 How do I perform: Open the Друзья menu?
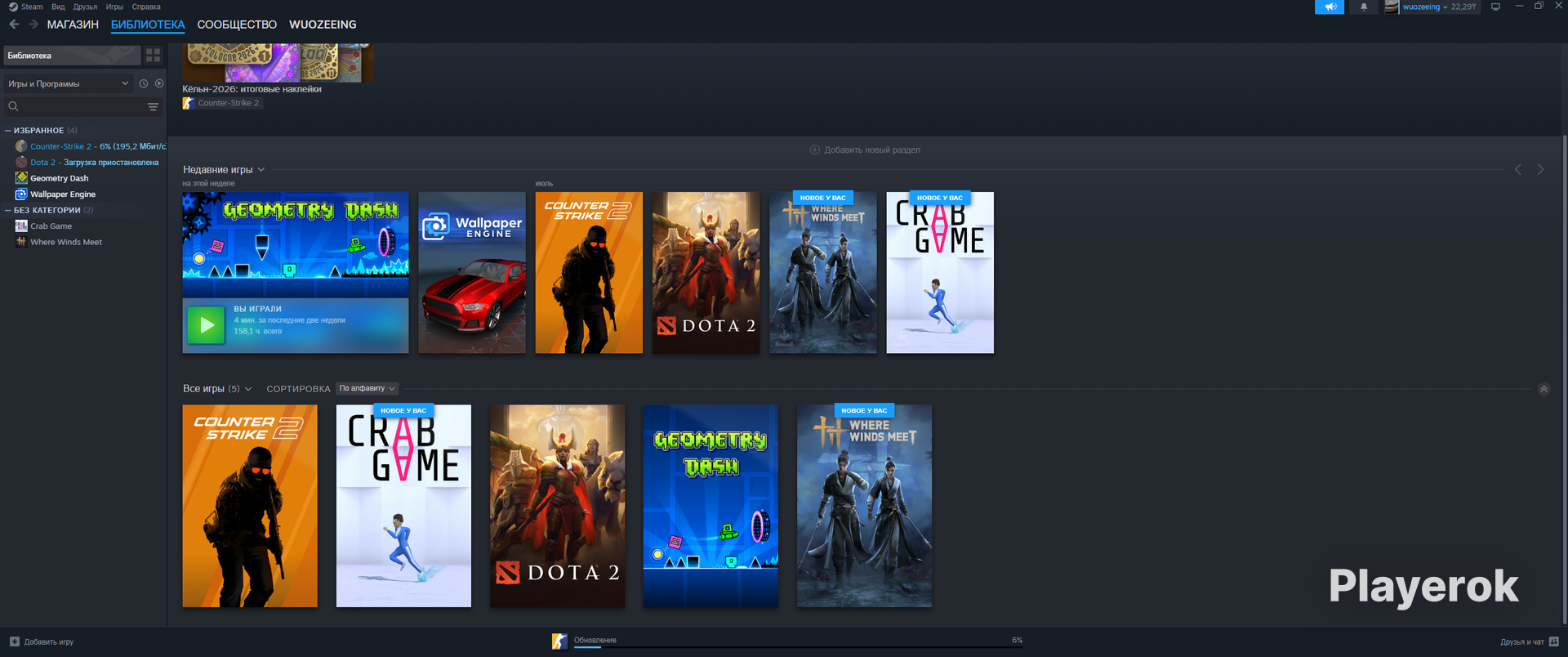(x=85, y=7)
